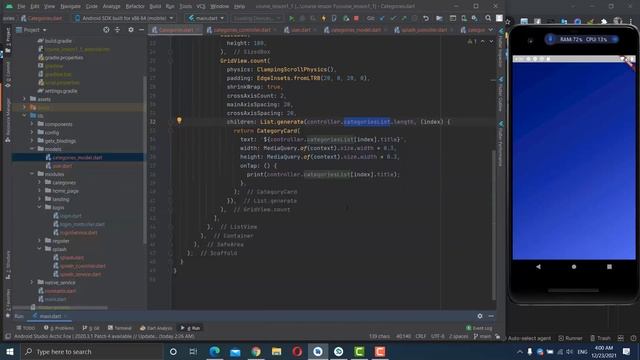Image resolution: width=640 pixels, height=360 pixels.
Task: Click the editor vertical scrollbar
Action: pyautogui.click(x=493, y=224)
